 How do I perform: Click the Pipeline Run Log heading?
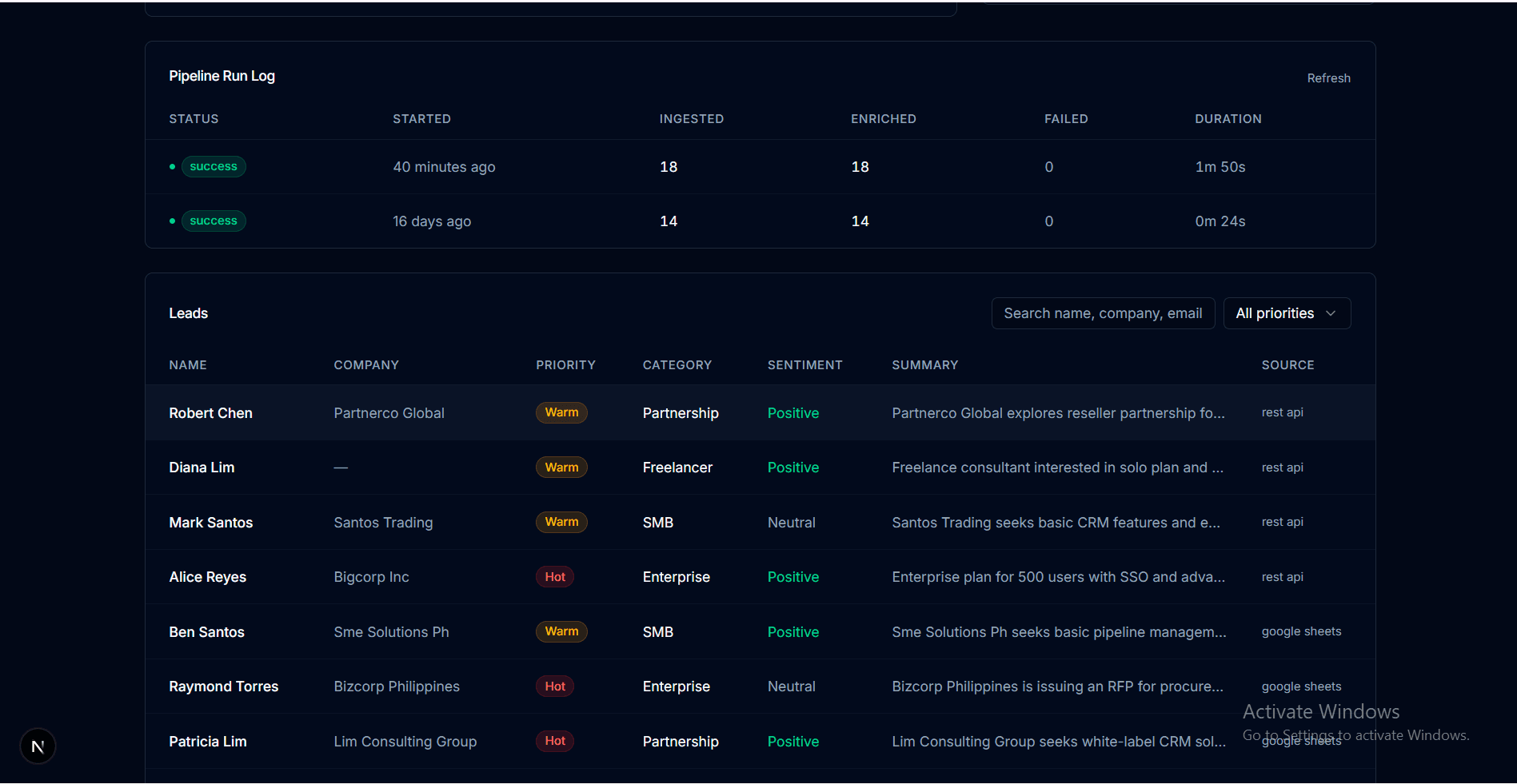pyautogui.click(x=222, y=76)
